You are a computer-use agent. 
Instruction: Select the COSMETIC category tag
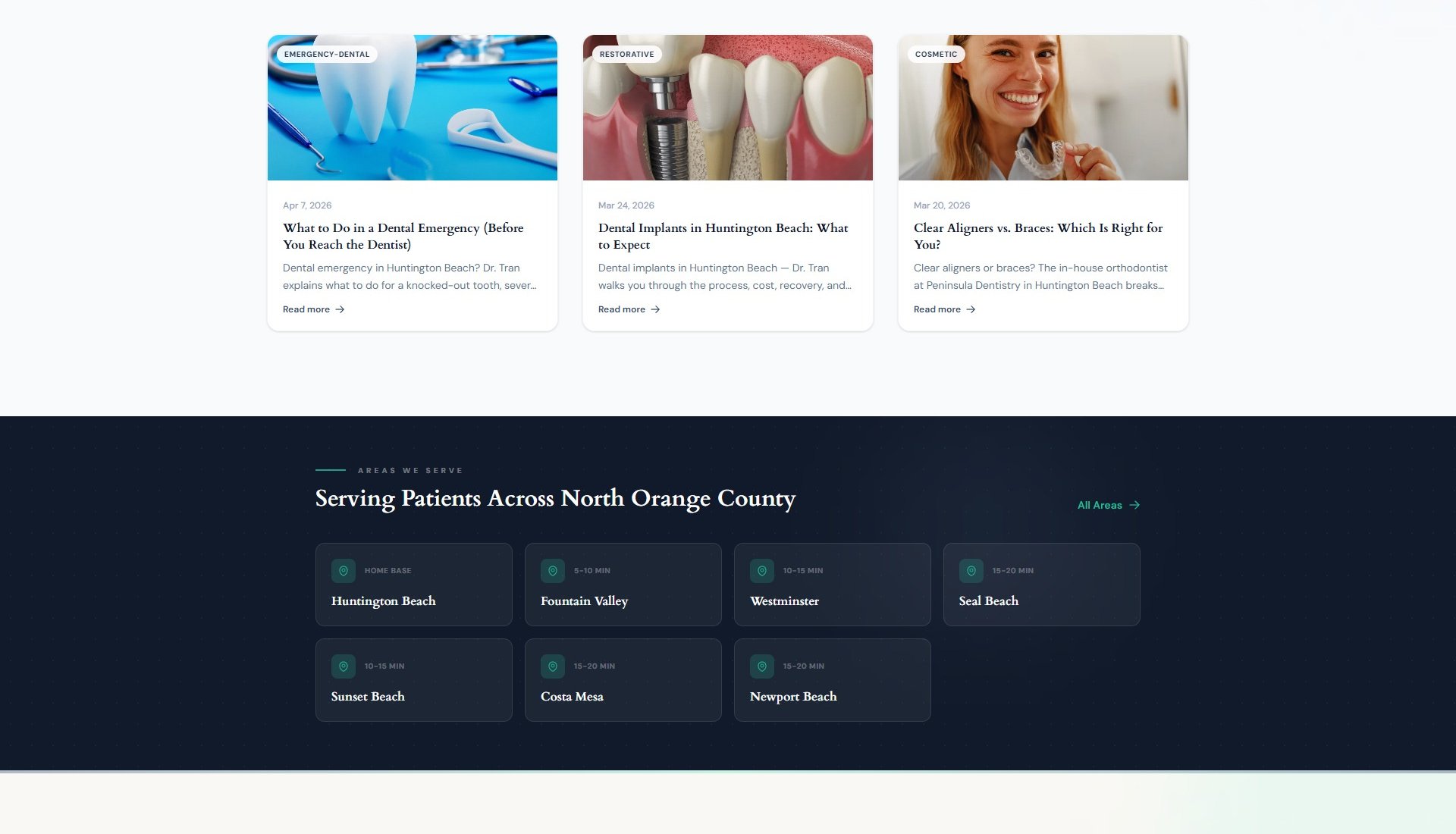pos(936,55)
